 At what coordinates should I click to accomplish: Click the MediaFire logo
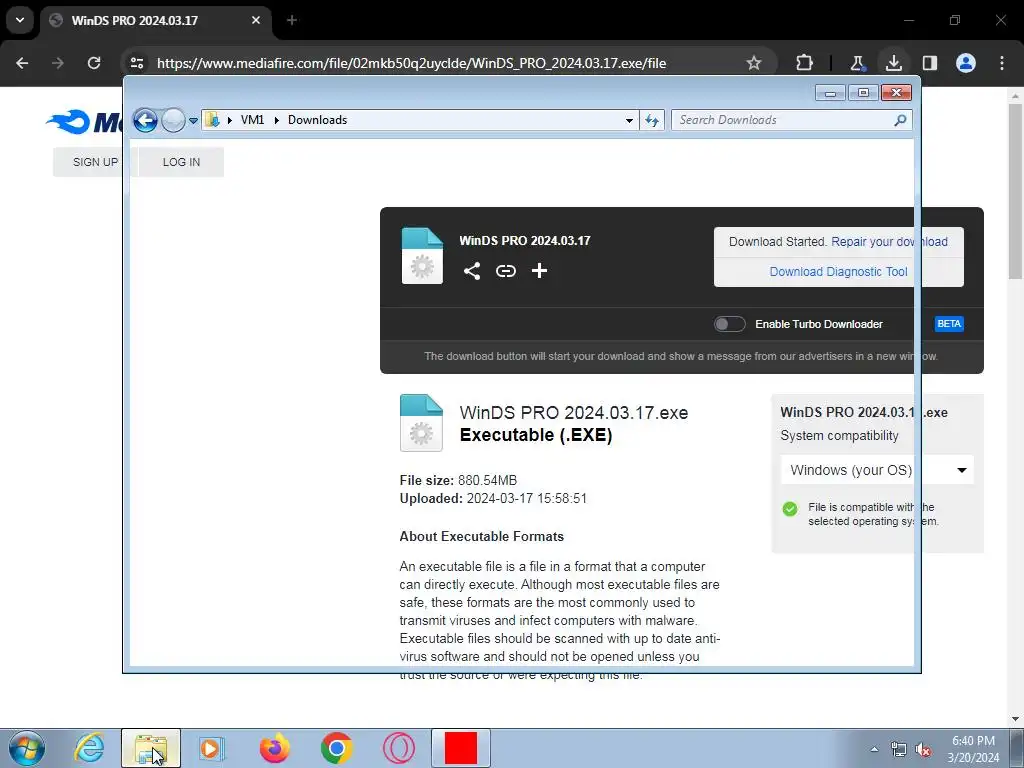pos(84,121)
